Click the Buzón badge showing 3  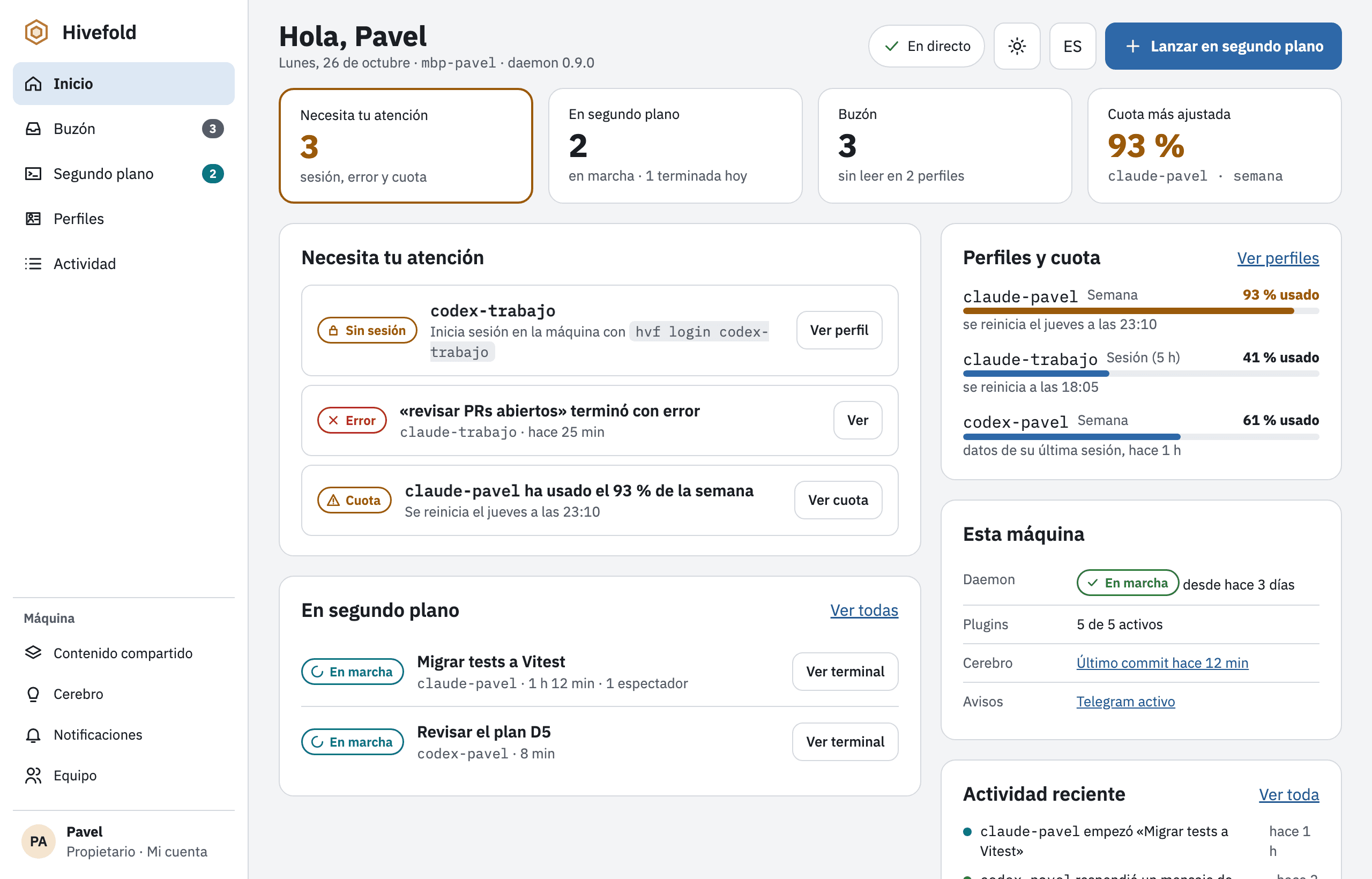coord(213,129)
